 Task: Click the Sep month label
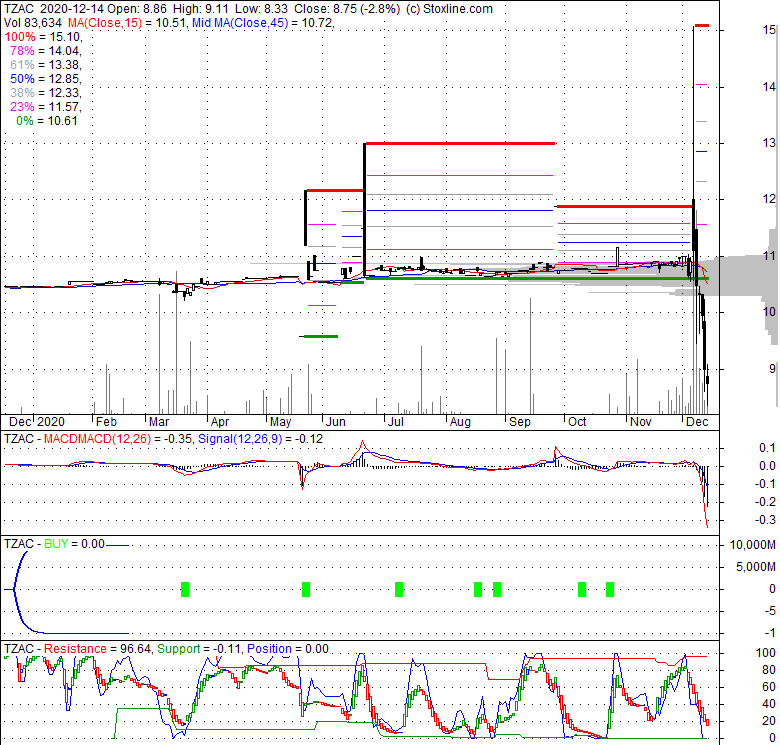(x=520, y=422)
